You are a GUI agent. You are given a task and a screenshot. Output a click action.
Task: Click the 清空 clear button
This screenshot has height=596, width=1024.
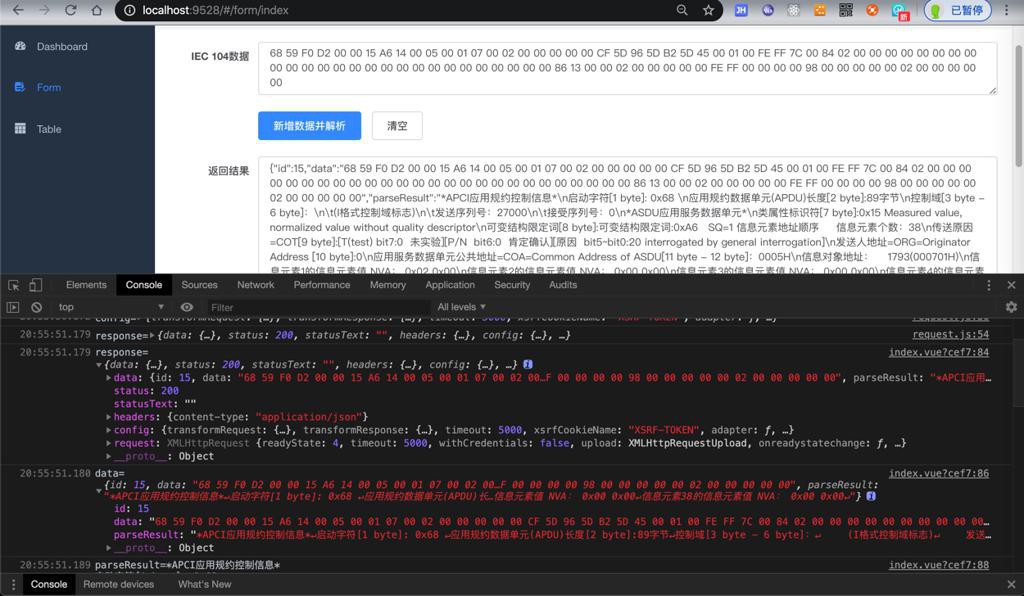(x=397, y=125)
